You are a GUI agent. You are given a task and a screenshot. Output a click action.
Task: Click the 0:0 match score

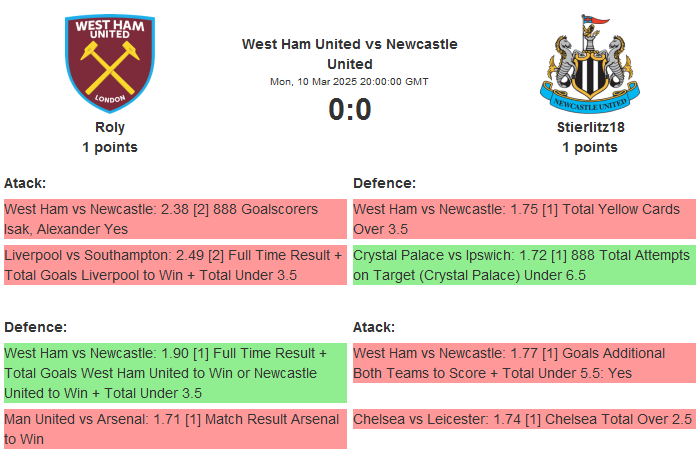click(x=350, y=109)
